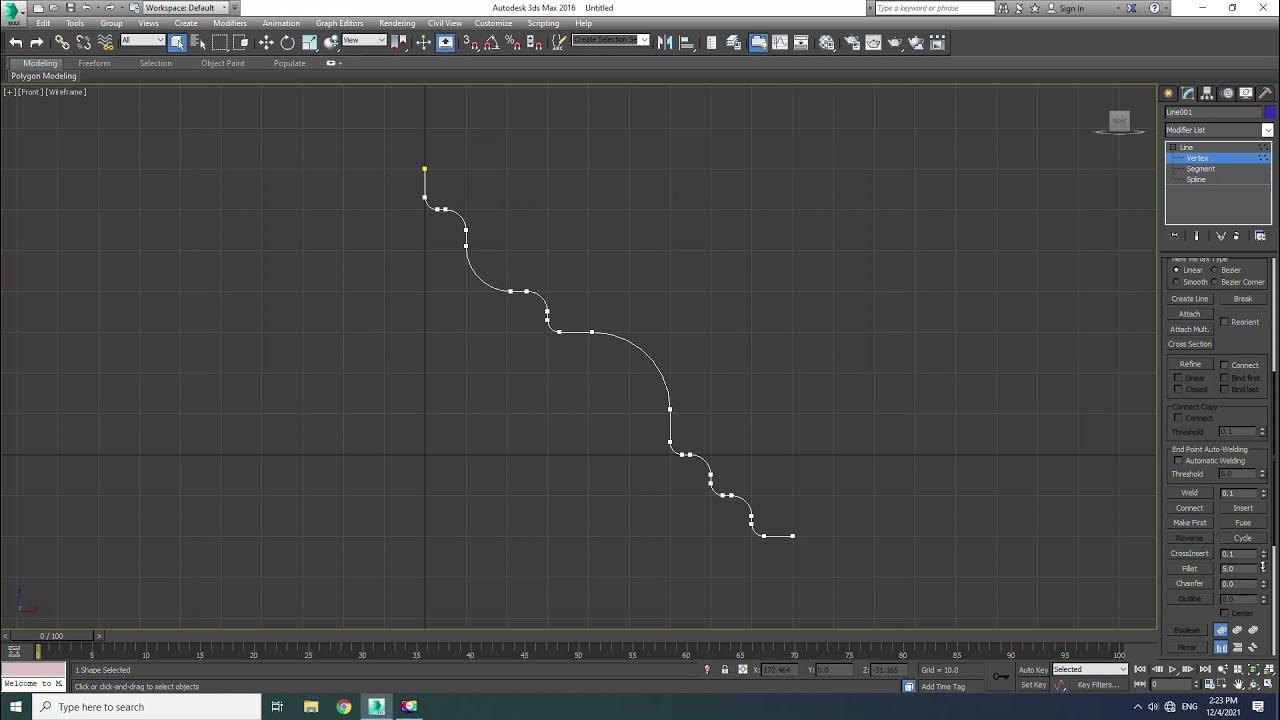Select the Smooth vertex type radio
Image resolution: width=1280 pixels, height=720 pixels.
point(1176,282)
